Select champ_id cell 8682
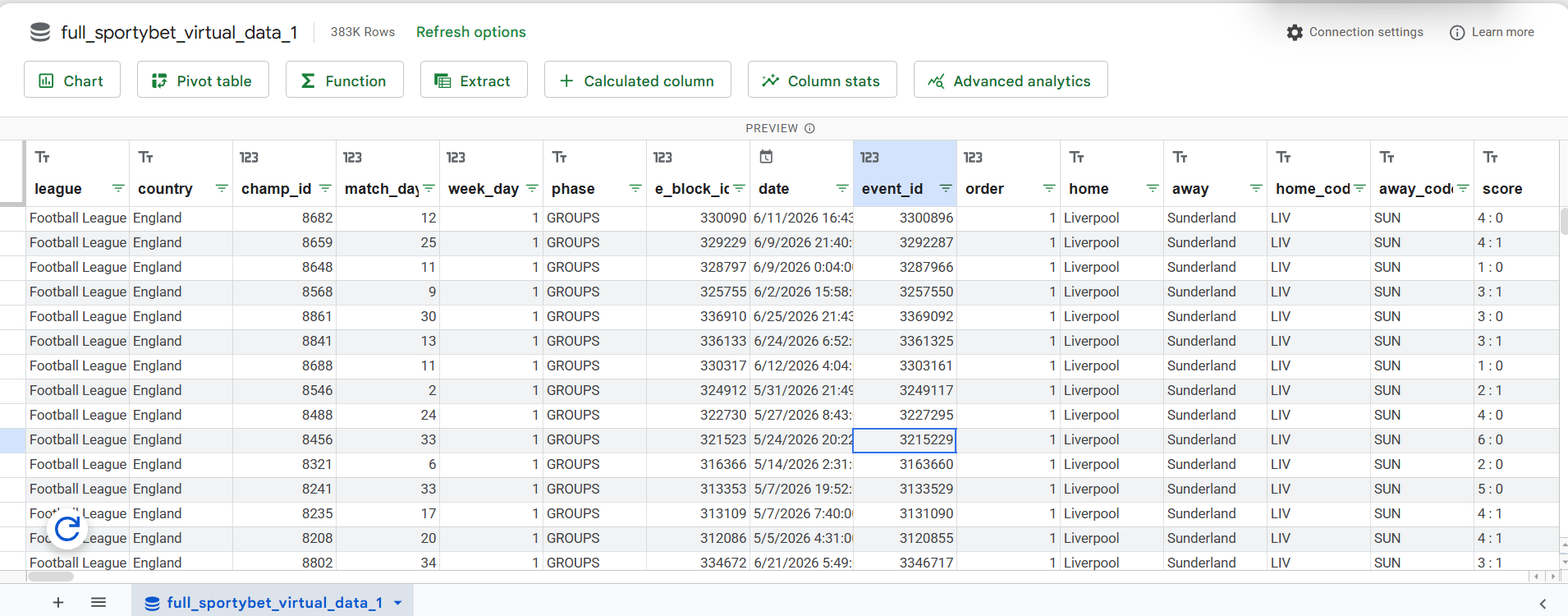1568x616 pixels. click(x=284, y=218)
